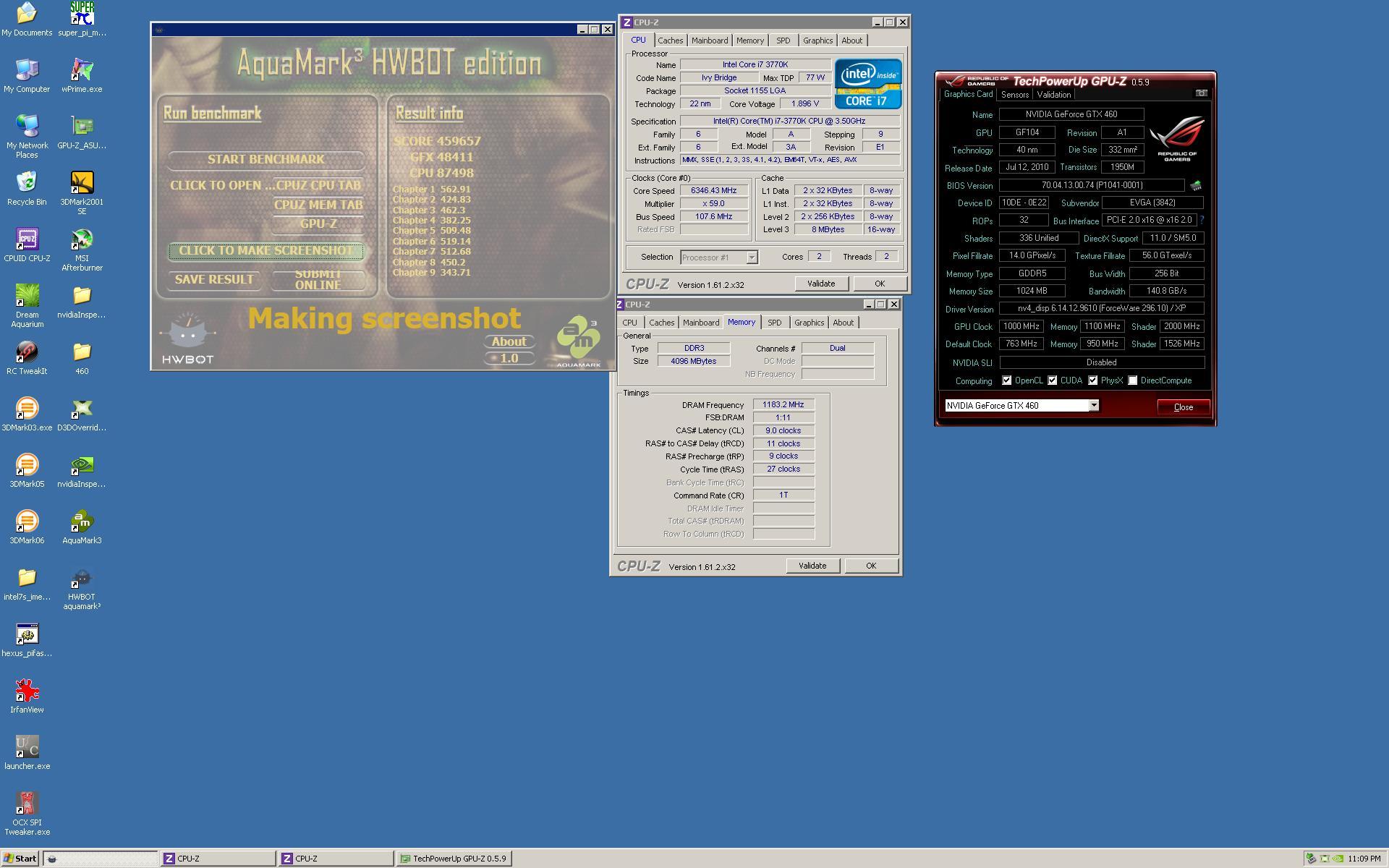Image resolution: width=1389 pixels, height=868 pixels.
Task: Toggle the PhysX checkbox in GPU-Z
Action: [x=1093, y=380]
